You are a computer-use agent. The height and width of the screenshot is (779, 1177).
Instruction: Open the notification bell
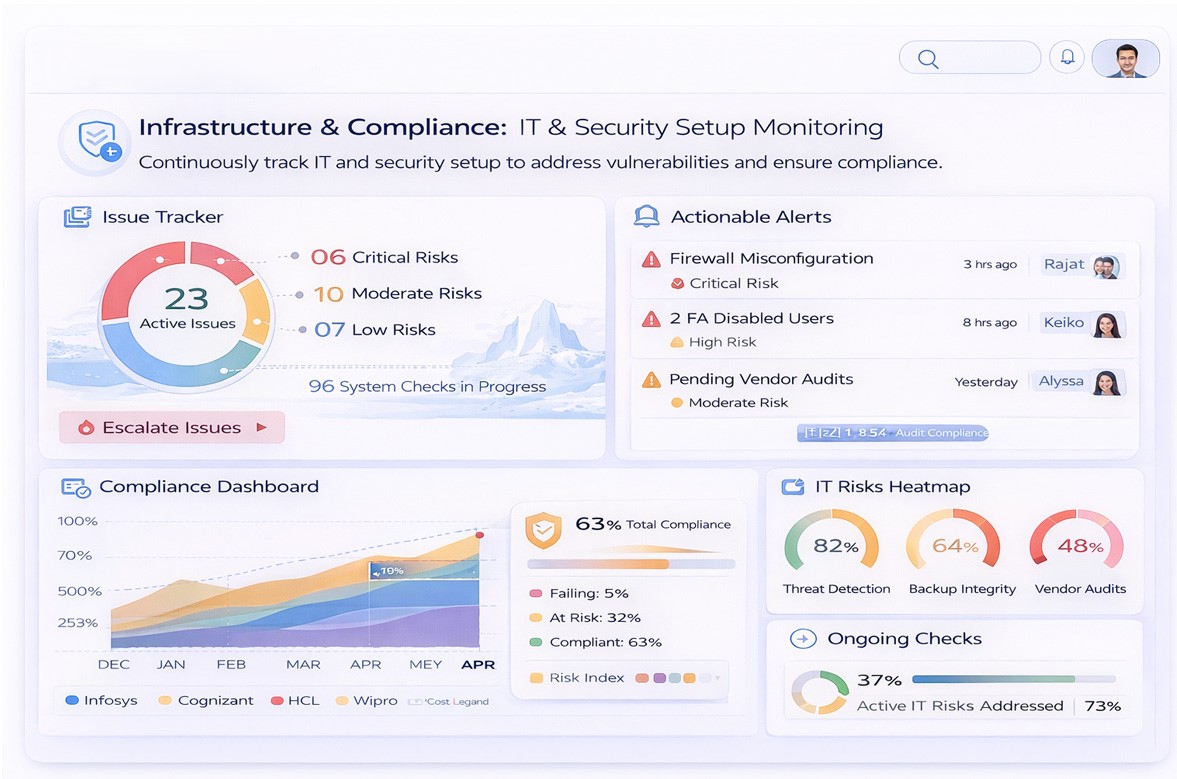click(1067, 57)
